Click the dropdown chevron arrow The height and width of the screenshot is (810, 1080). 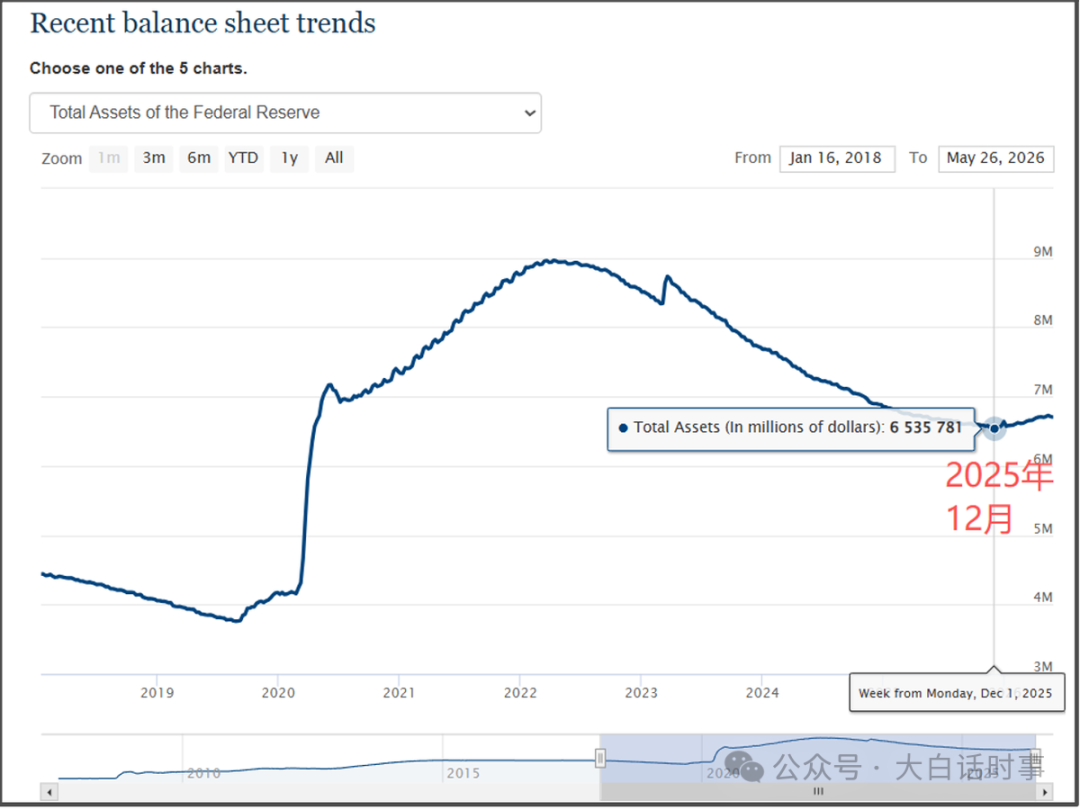530,113
